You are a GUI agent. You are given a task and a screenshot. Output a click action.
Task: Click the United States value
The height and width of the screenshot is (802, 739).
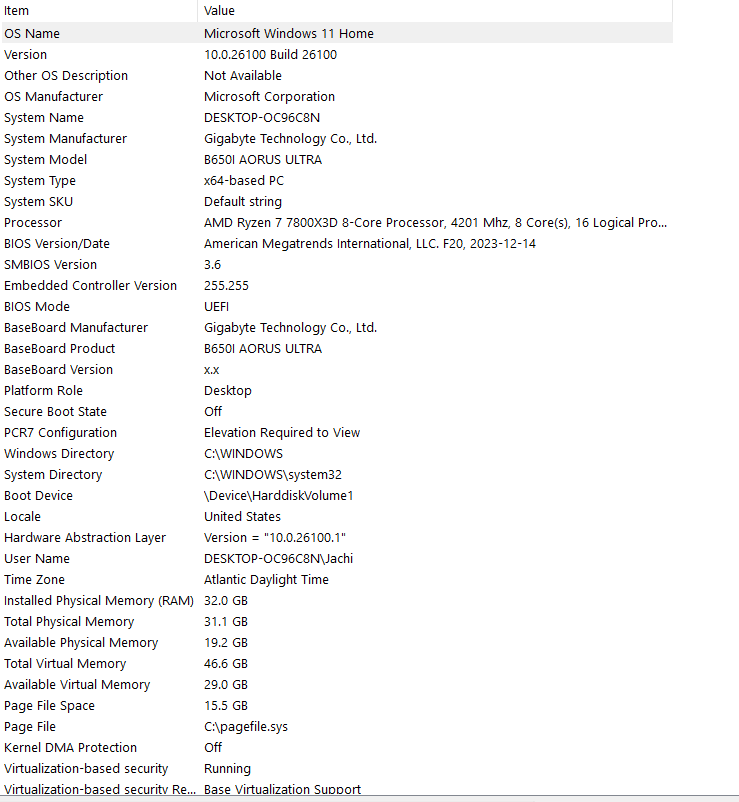(x=242, y=517)
